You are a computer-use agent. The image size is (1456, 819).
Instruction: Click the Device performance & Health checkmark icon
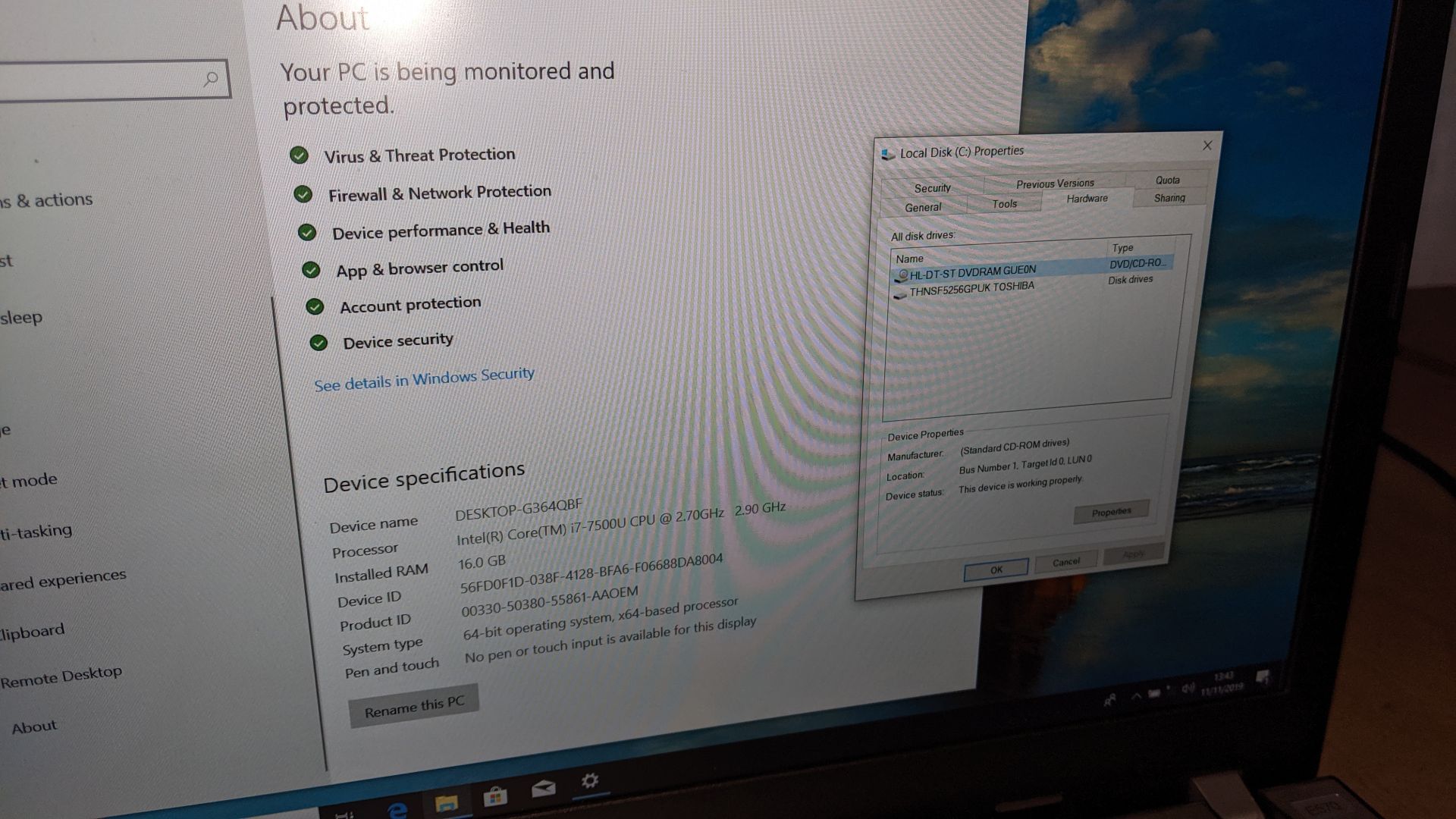[306, 232]
